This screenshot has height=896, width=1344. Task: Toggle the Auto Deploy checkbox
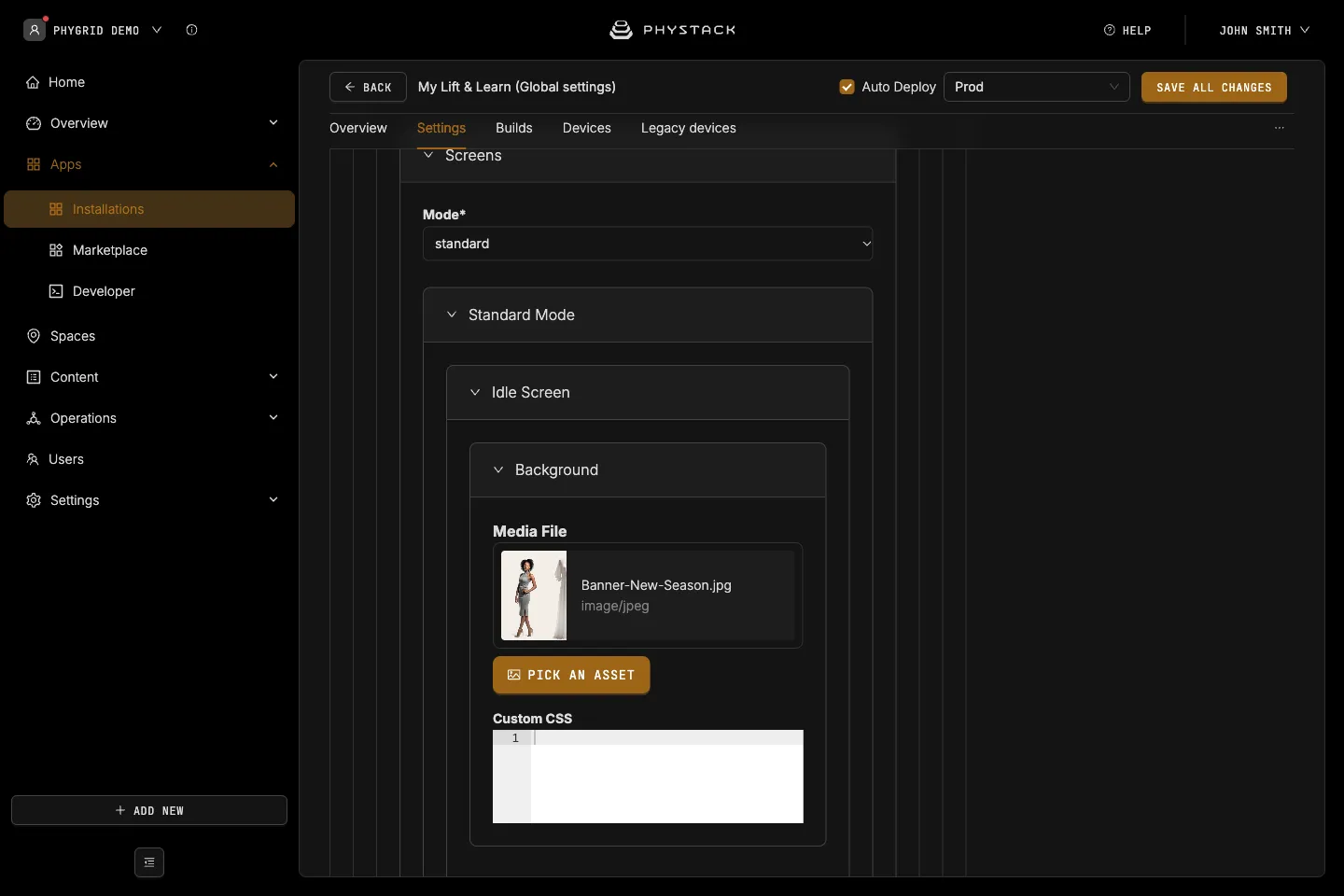(847, 87)
